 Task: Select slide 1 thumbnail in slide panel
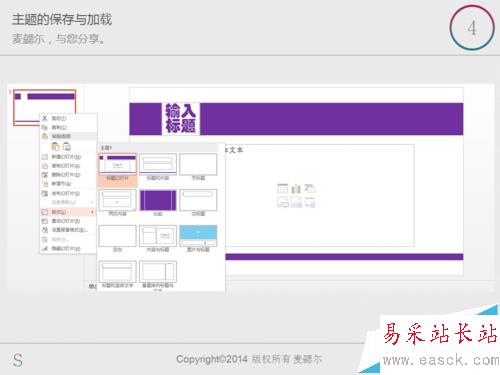click(x=45, y=107)
